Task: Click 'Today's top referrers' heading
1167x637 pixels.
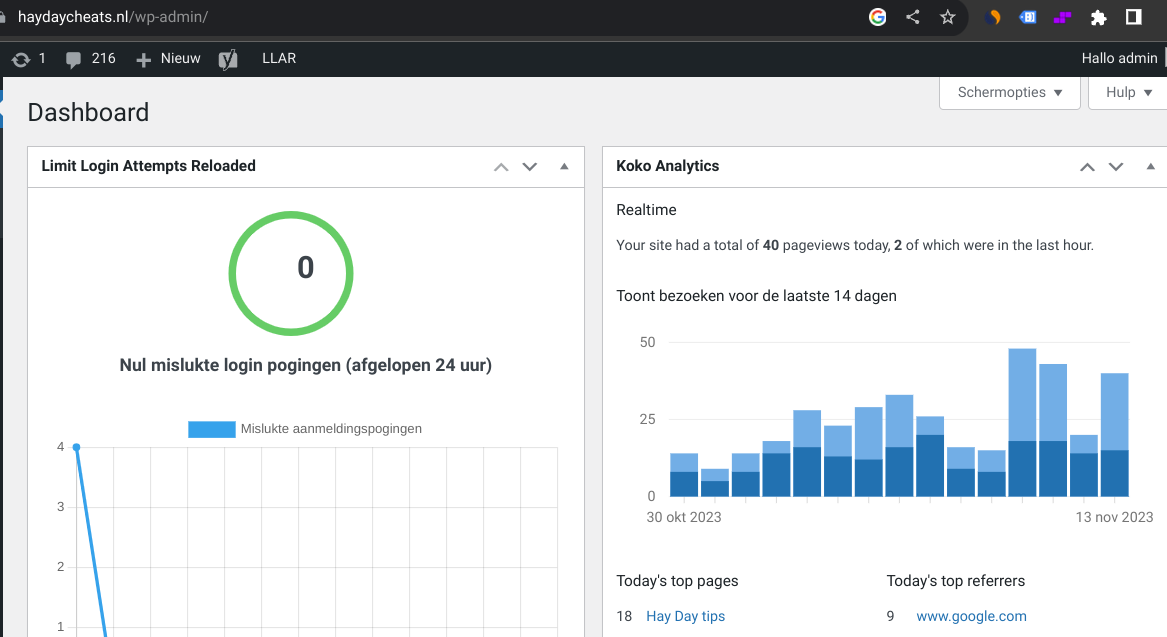Action: coord(956,581)
